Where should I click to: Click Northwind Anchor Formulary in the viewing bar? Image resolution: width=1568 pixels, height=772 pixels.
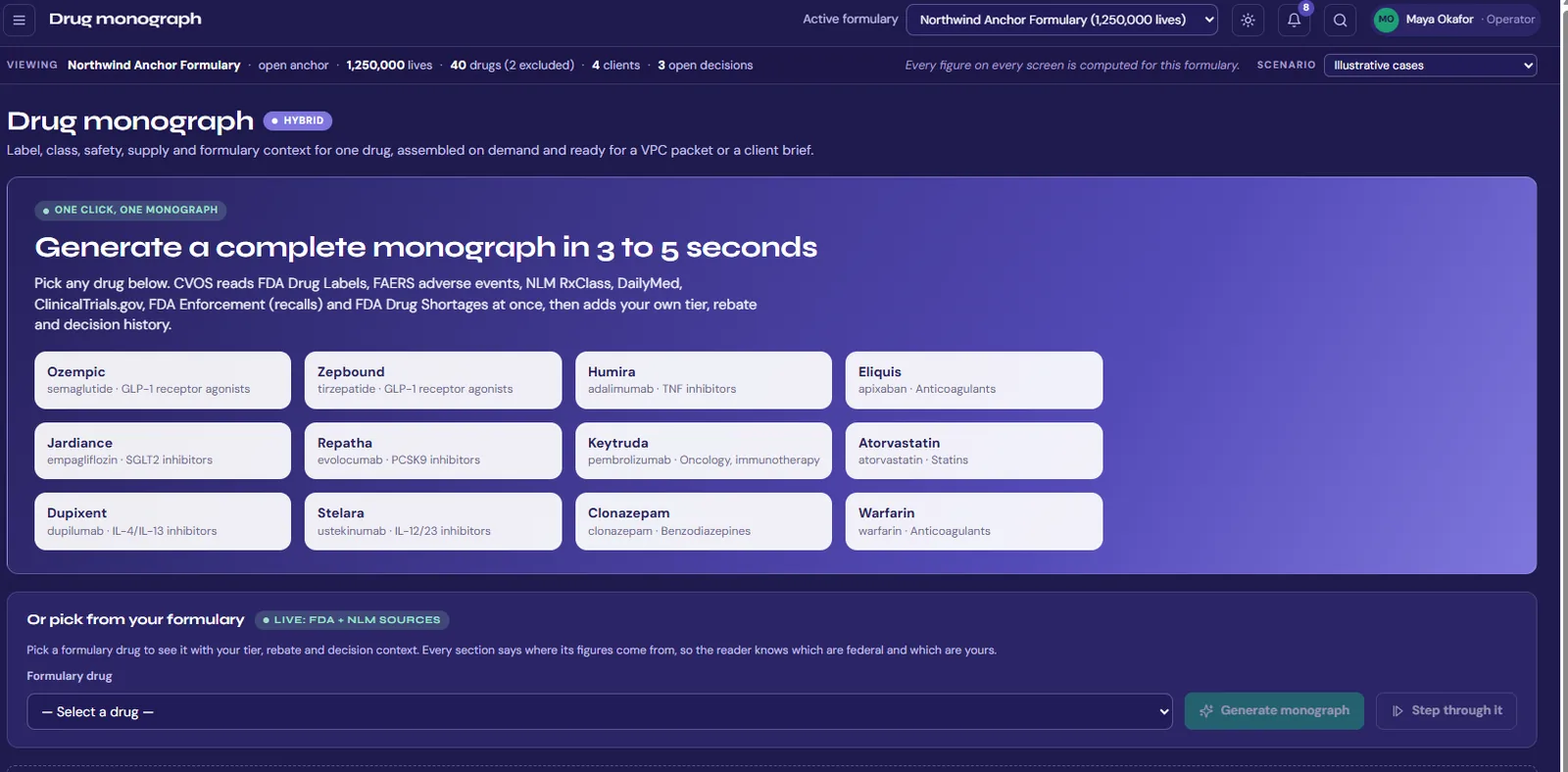tap(154, 66)
